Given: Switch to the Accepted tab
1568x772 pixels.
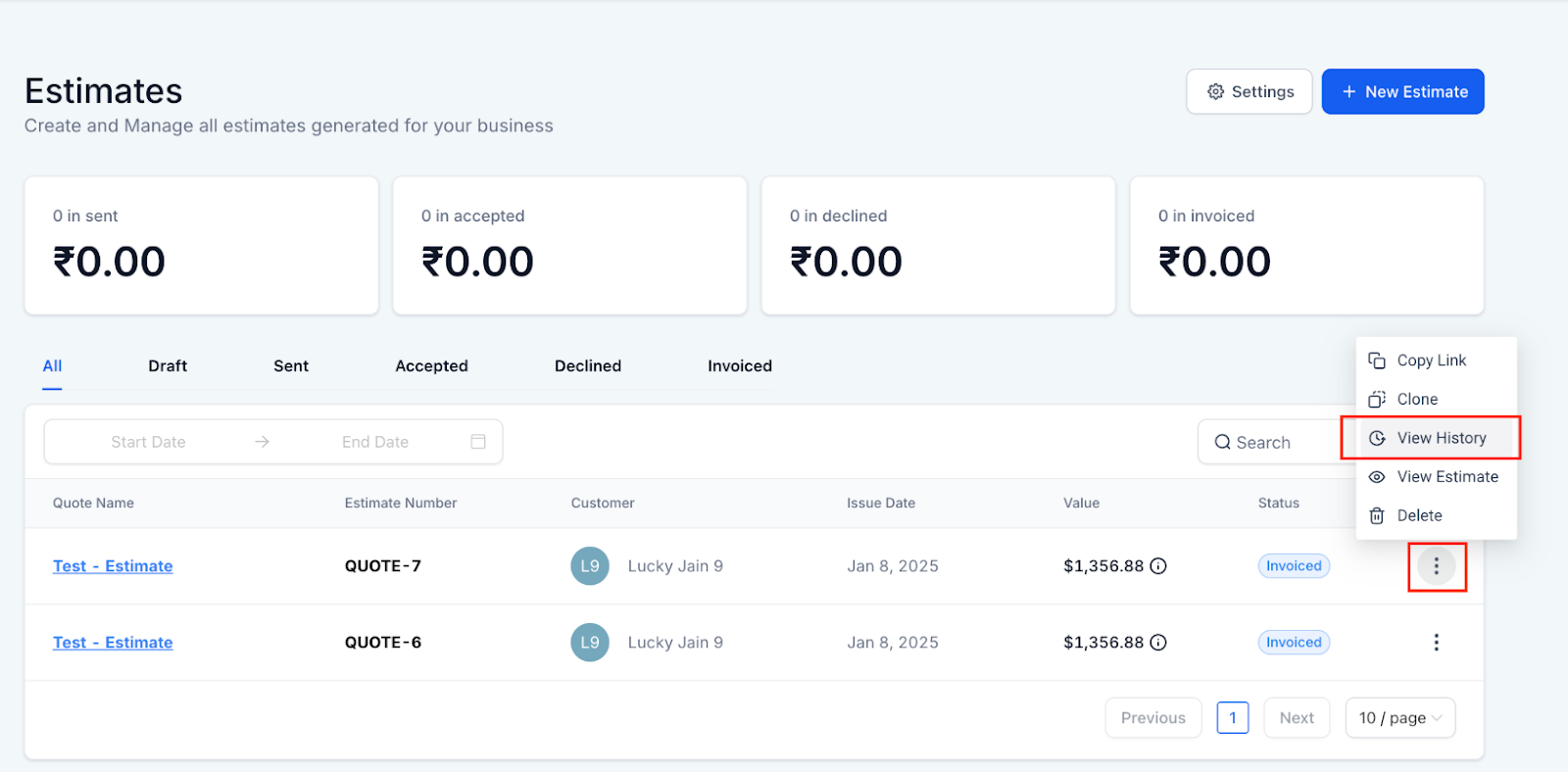Looking at the screenshot, I should tap(431, 366).
